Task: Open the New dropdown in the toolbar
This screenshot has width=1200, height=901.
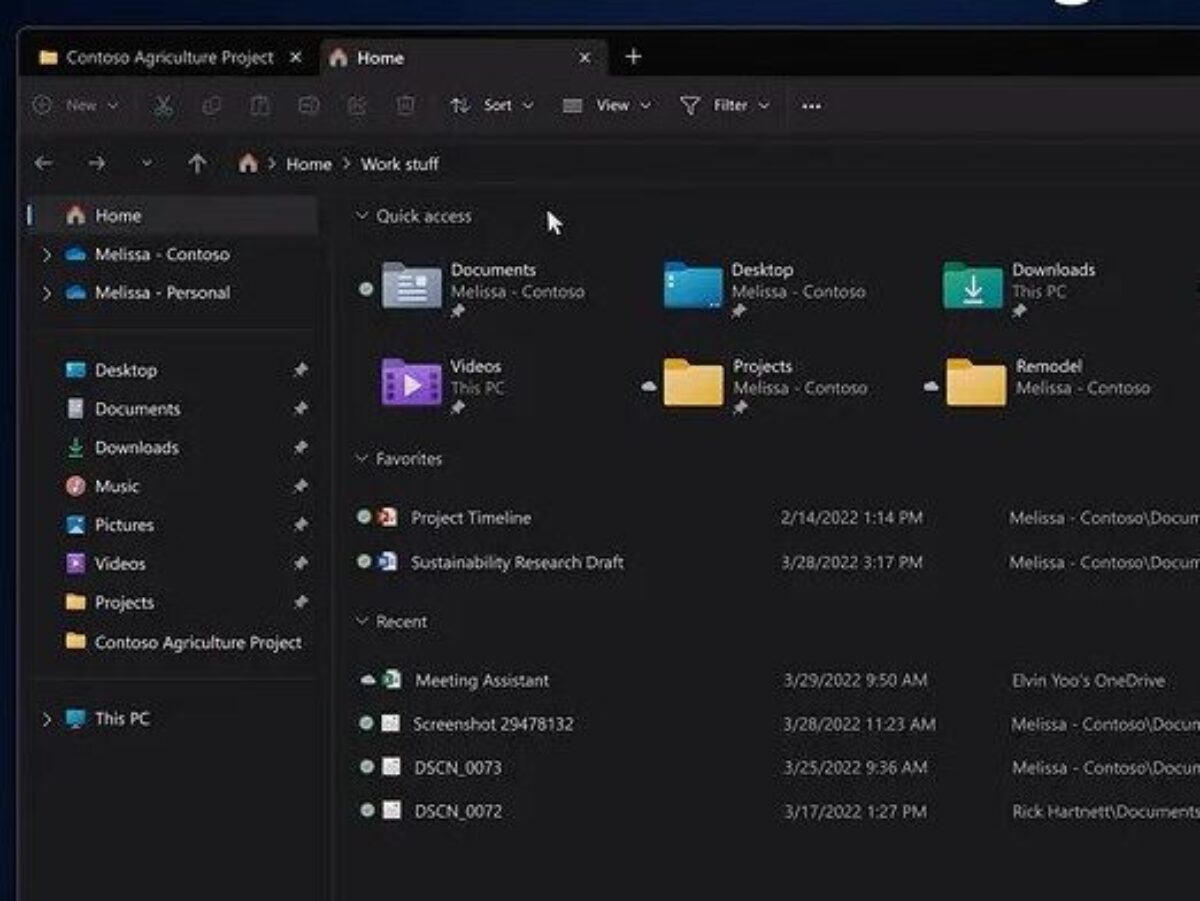Action: coord(76,105)
